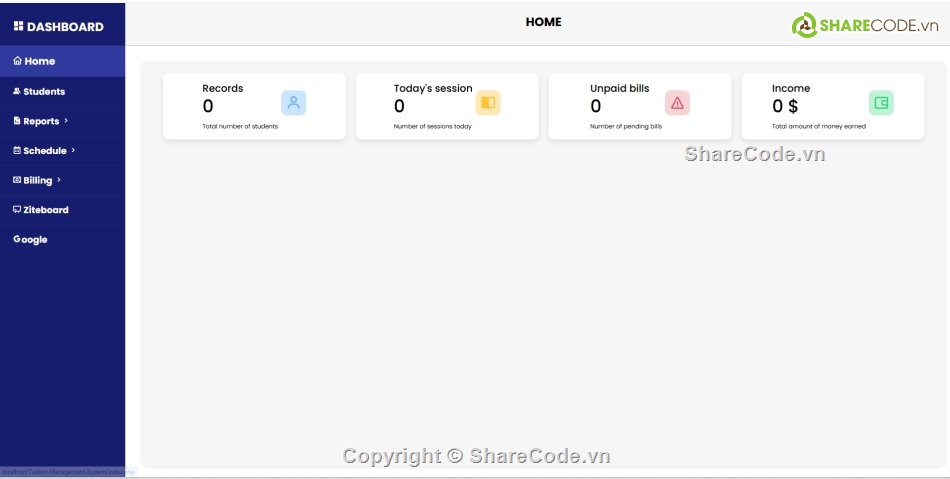The image size is (950, 479).
Task: Click the green Income wallet icon
Action: [881, 102]
